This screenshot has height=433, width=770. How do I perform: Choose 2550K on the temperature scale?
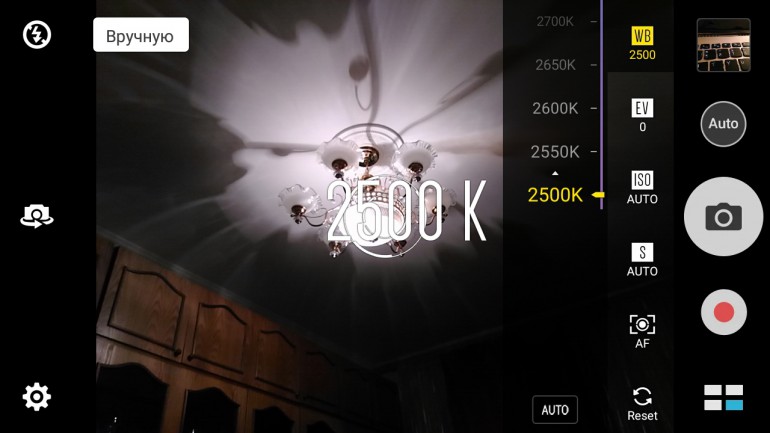(x=555, y=152)
